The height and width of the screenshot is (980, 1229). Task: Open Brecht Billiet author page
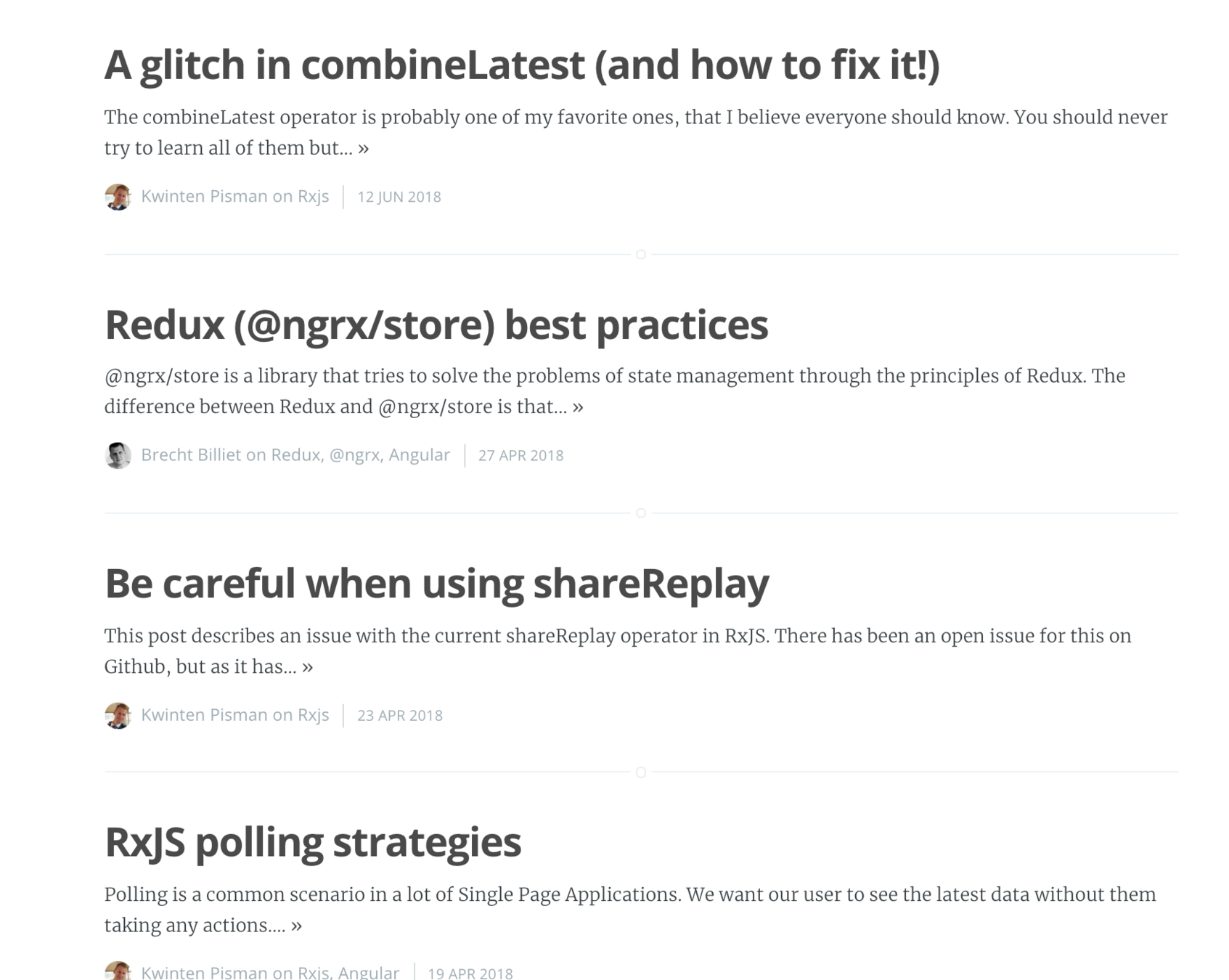point(191,454)
